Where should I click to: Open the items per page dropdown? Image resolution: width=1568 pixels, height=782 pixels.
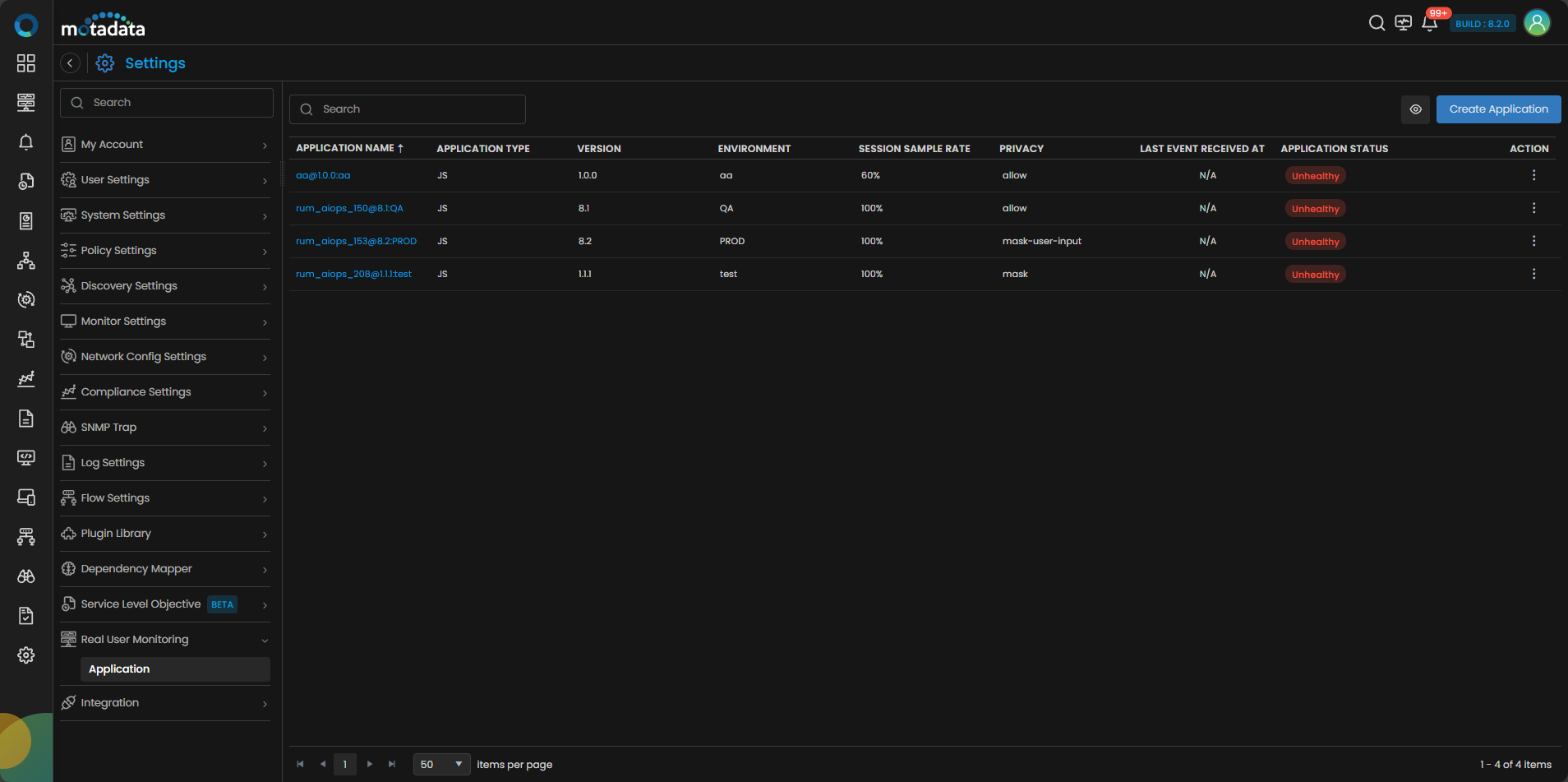tap(441, 764)
